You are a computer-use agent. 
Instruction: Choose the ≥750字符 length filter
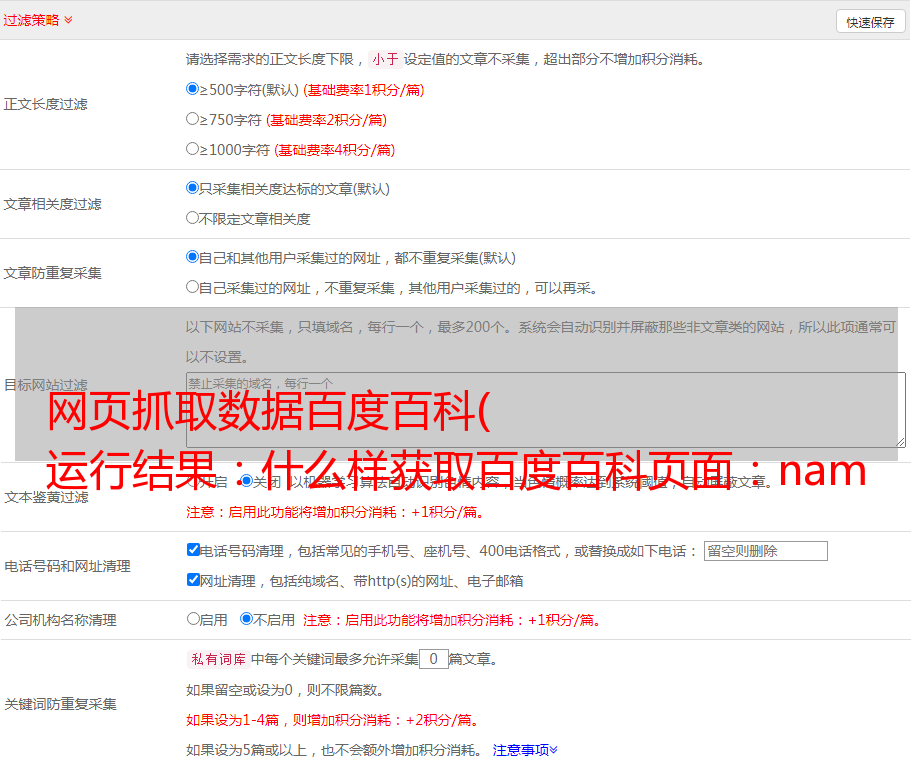193,119
